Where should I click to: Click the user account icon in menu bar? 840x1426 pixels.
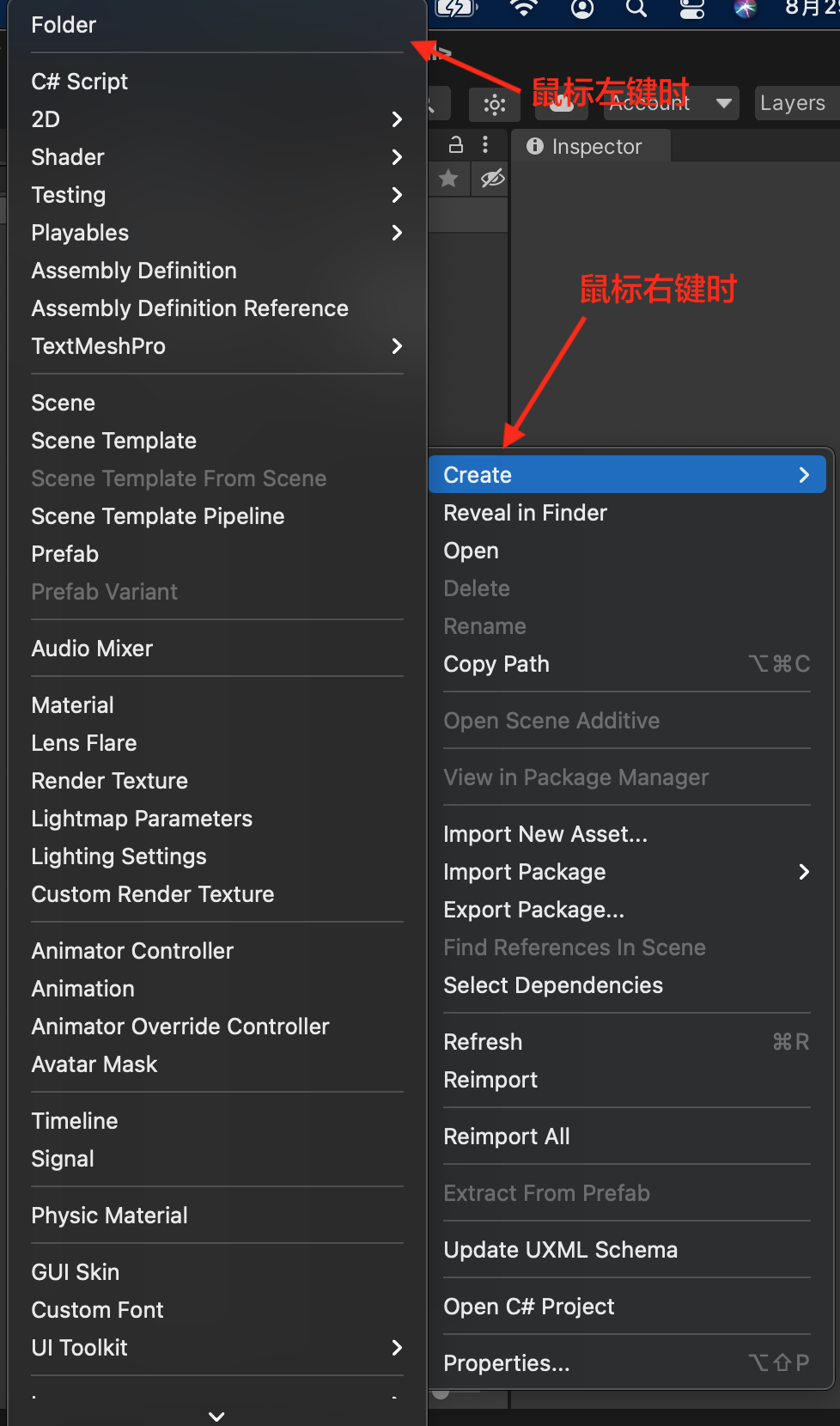(x=582, y=9)
